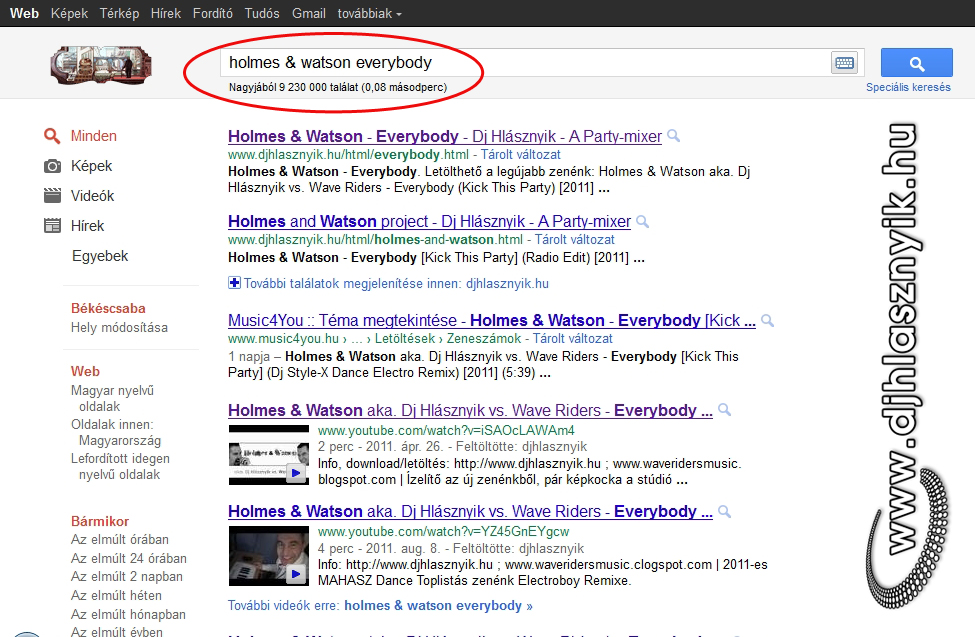Filter results to Az elmúlt hónapban
Viewport: 975px width, 637px height.
tap(128, 615)
